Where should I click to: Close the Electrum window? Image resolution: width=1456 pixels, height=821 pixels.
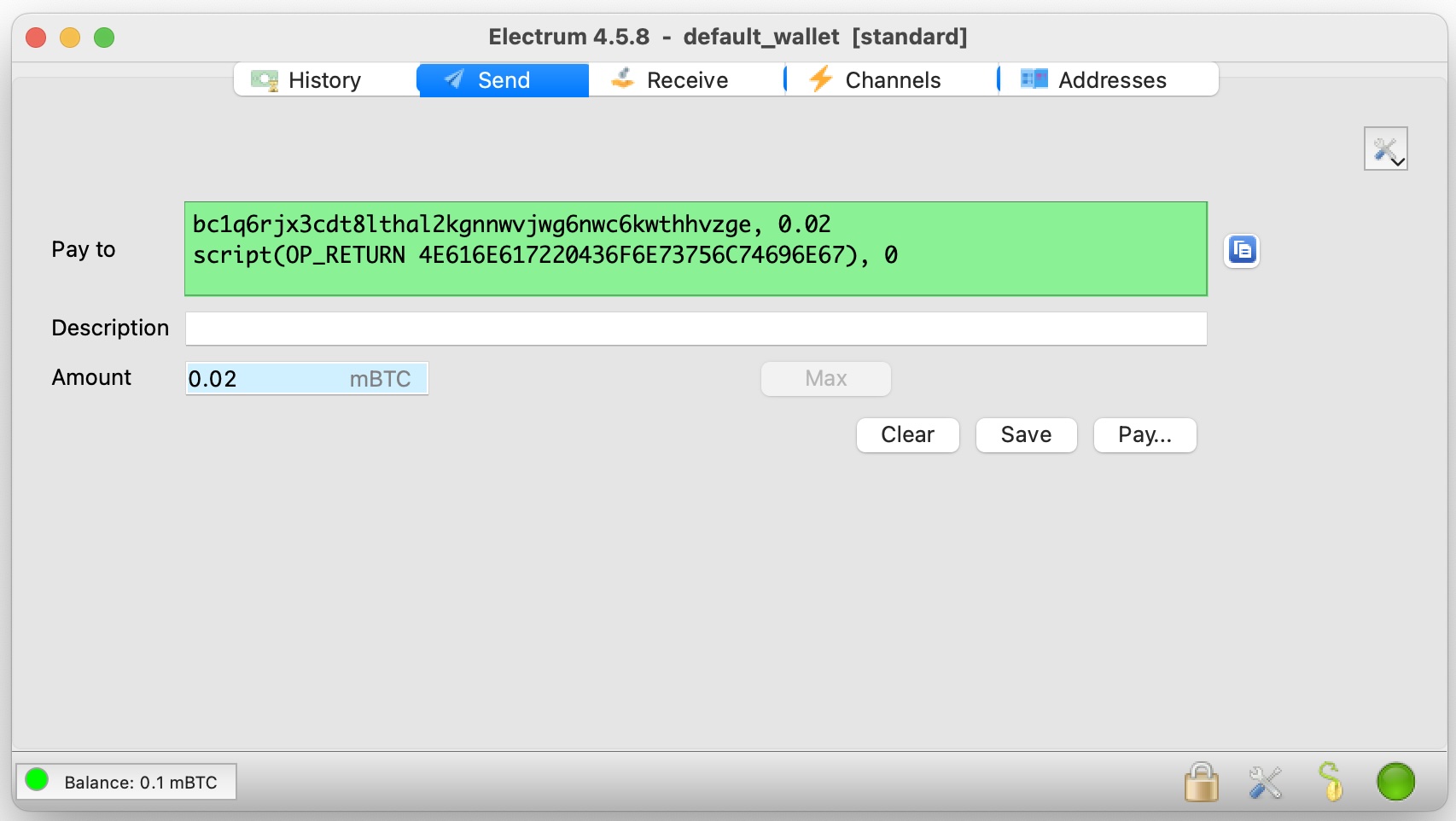point(36,38)
